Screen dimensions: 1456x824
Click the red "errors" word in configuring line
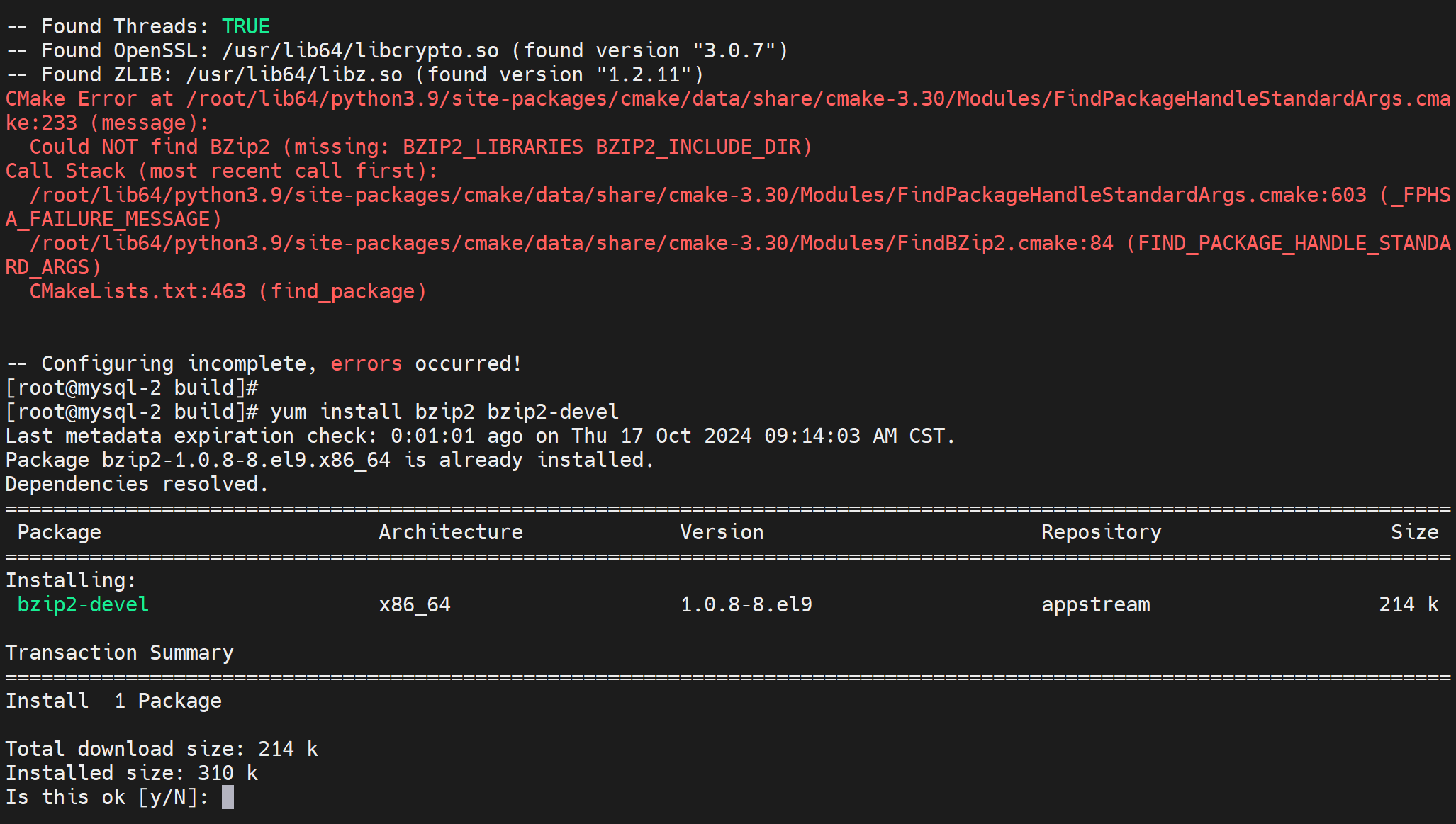click(366, 363)
